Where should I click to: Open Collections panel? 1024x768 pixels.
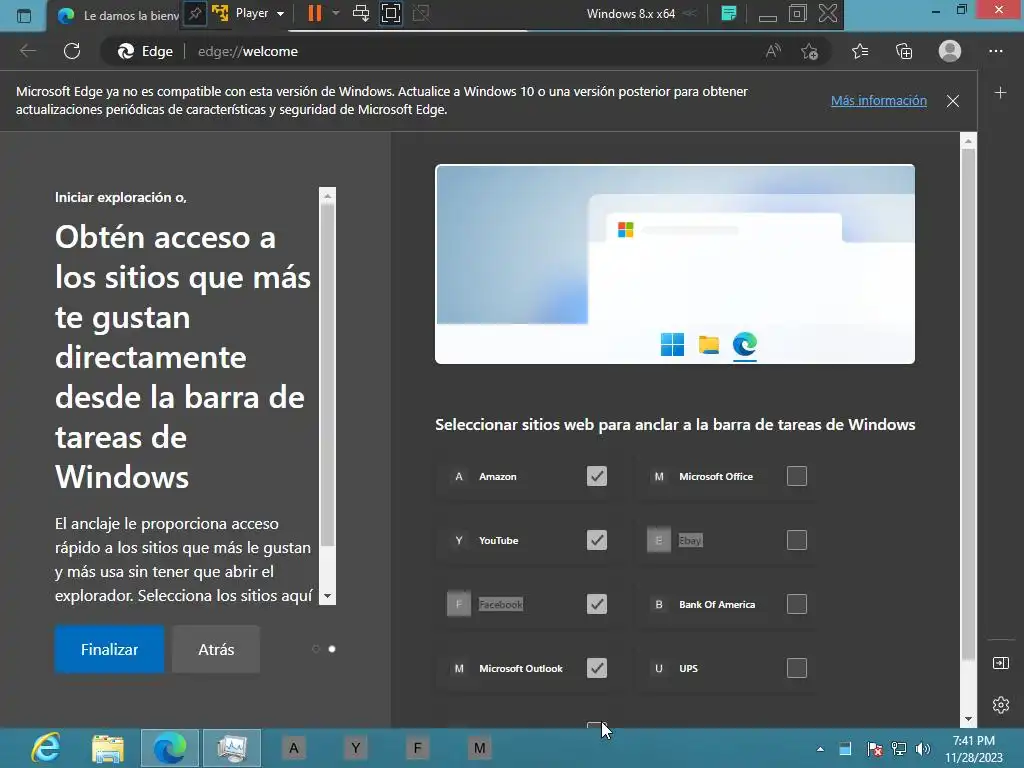[x=904, y=51]
